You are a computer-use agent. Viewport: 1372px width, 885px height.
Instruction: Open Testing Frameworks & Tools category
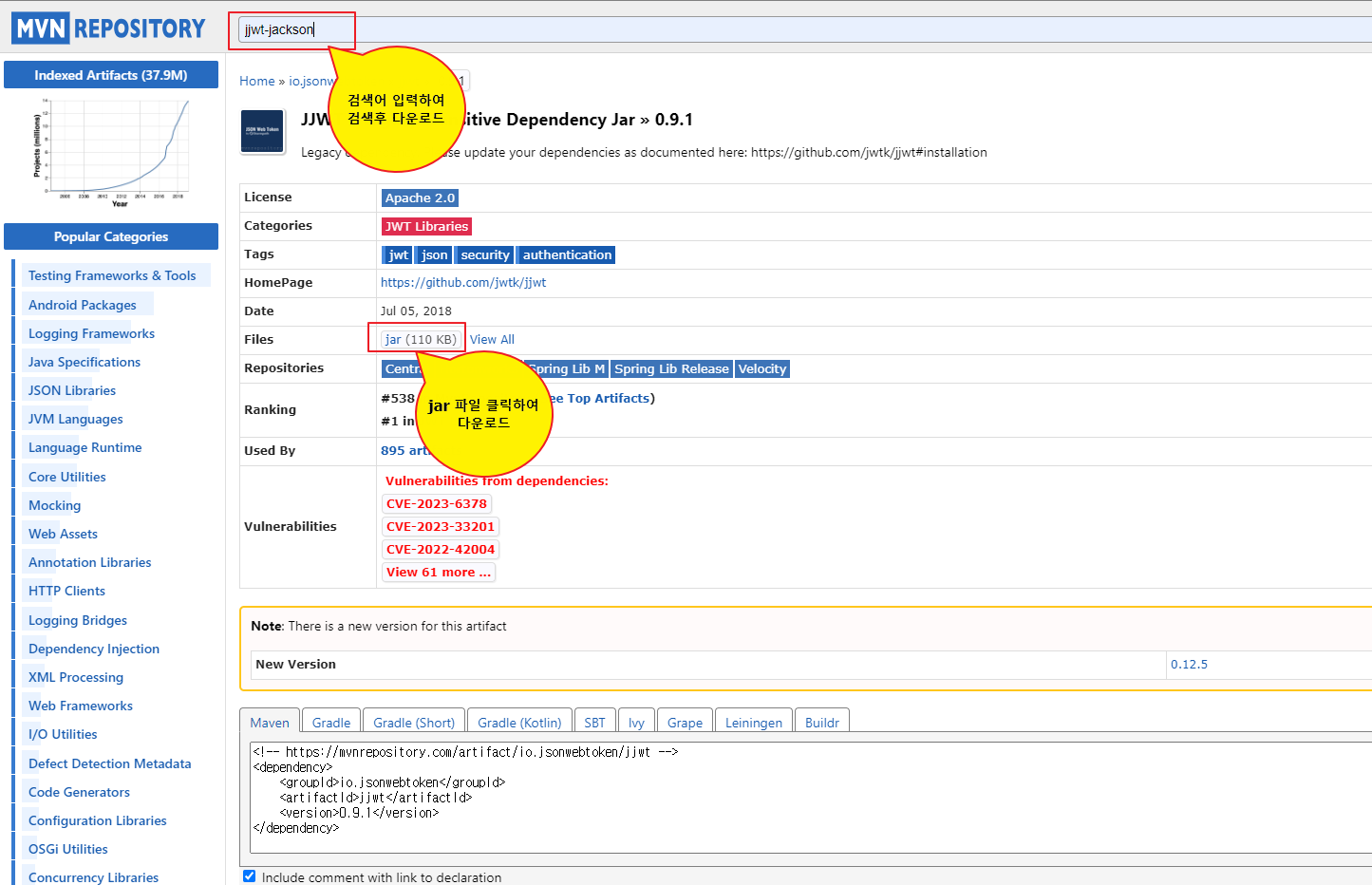pyautogui.click(x=112, y=275)
